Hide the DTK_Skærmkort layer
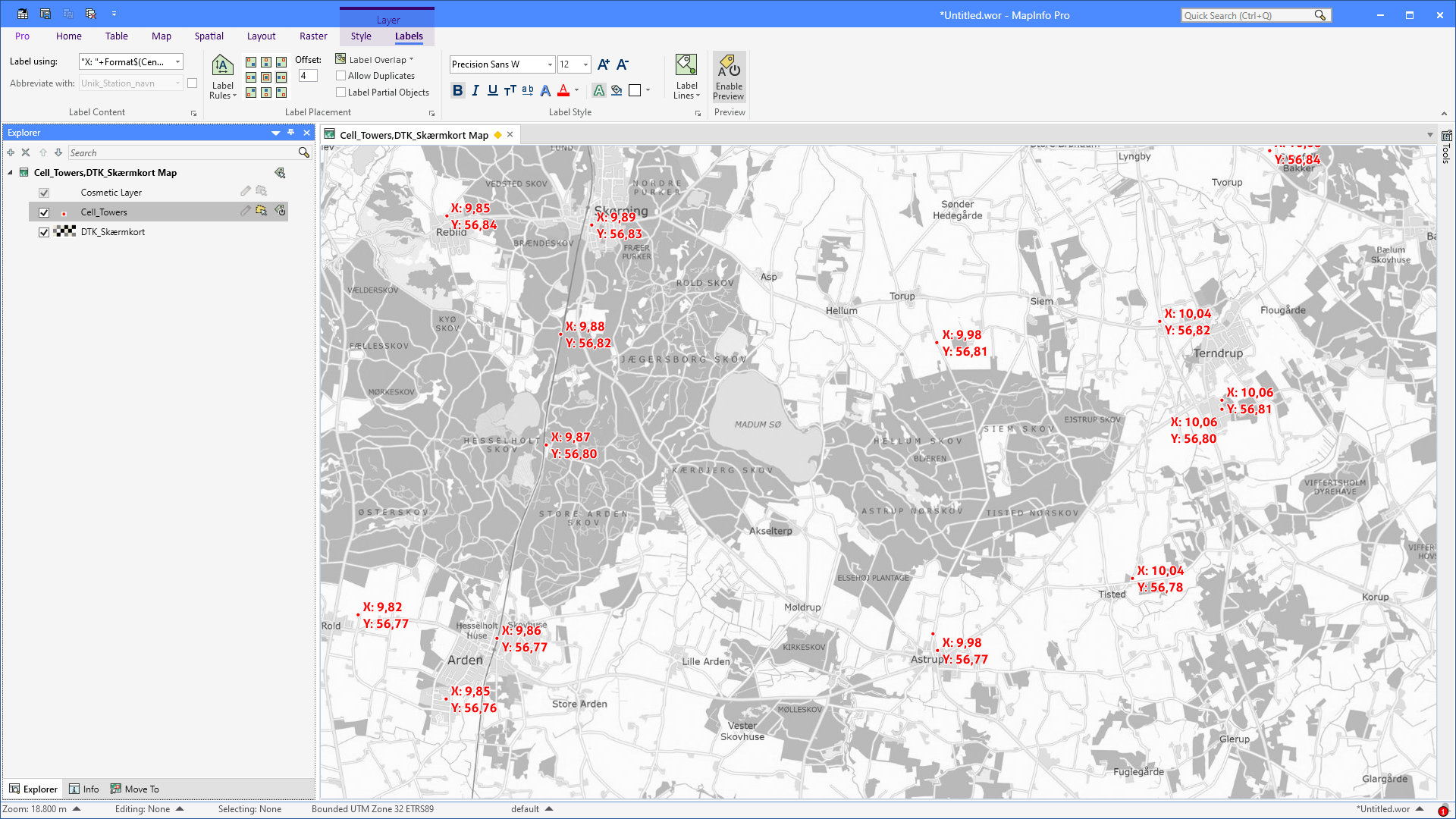The height and width of the screenshot is (819, 1456). point(43,232)
